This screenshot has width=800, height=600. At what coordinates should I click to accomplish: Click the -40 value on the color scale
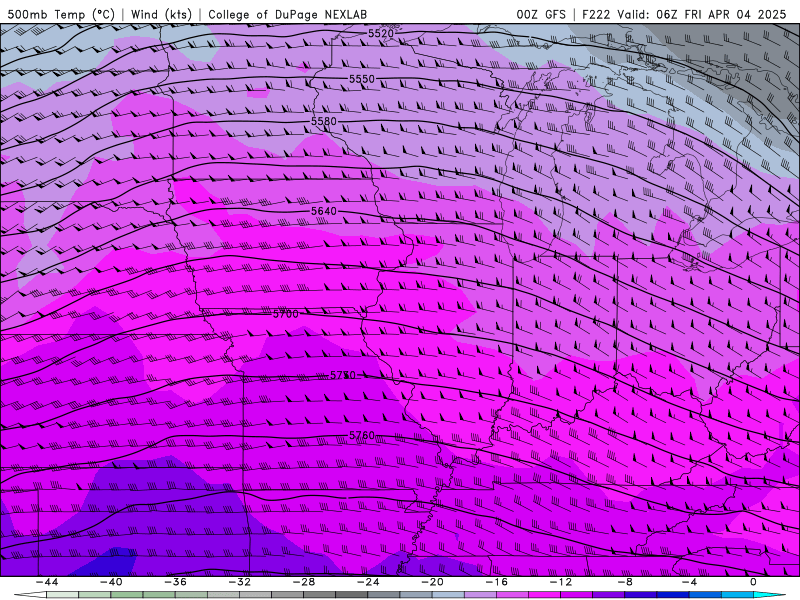click(111, 582)
